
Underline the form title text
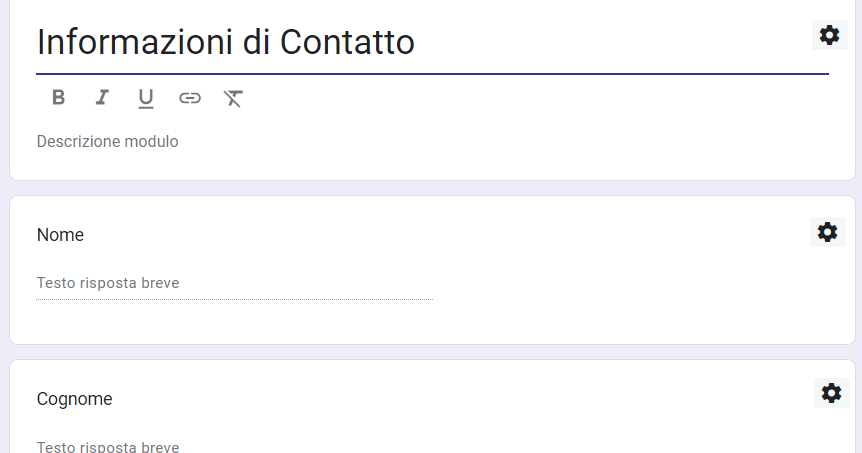(146, 98)
